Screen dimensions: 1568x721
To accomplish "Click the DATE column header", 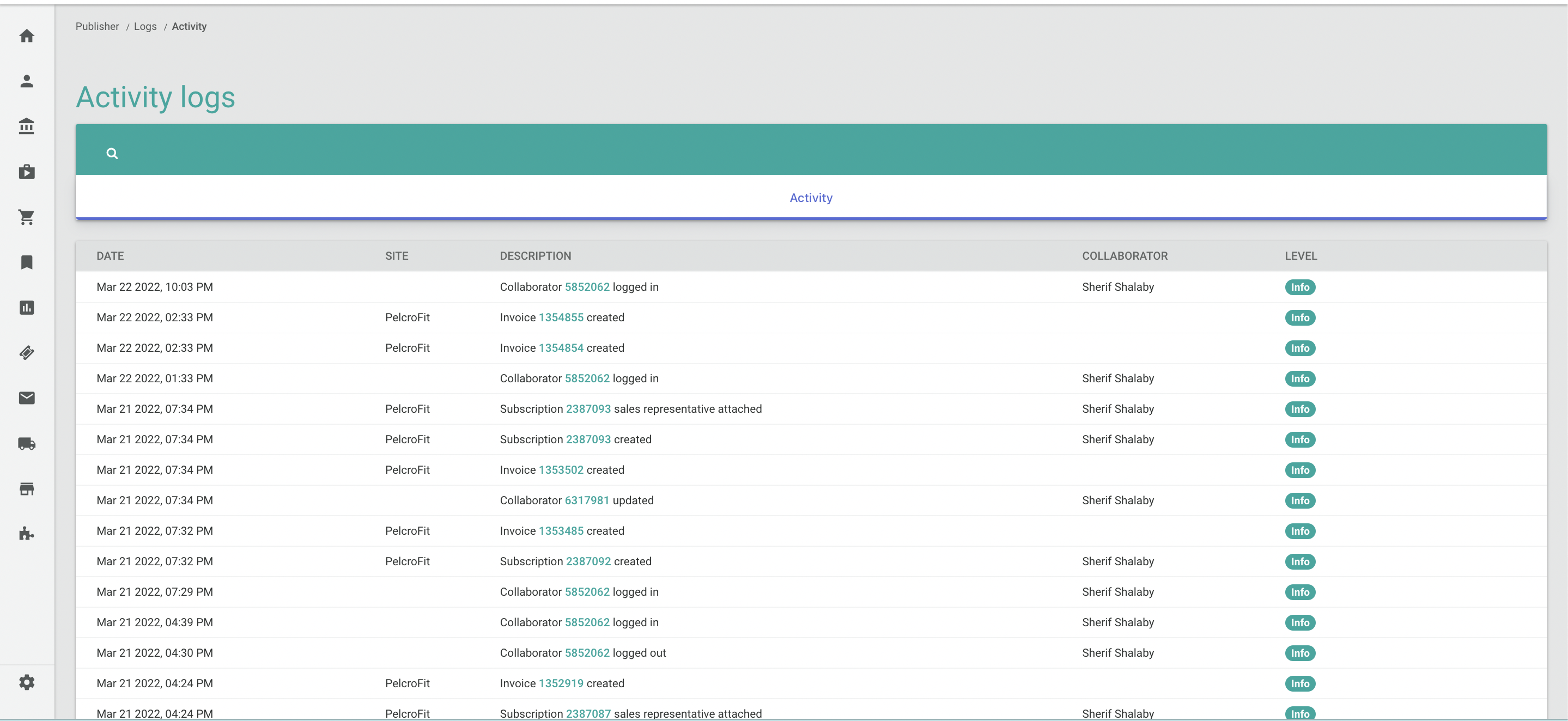I will (x=110, y=256).
